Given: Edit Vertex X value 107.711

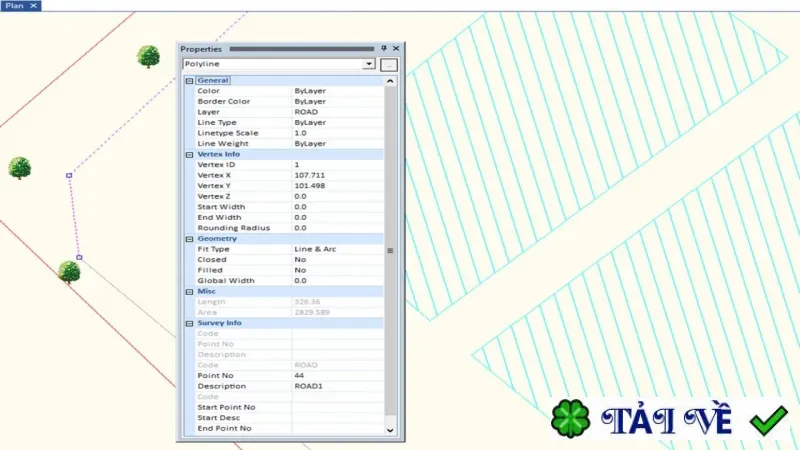Looking at the screenshot, I should coord(338,176).
